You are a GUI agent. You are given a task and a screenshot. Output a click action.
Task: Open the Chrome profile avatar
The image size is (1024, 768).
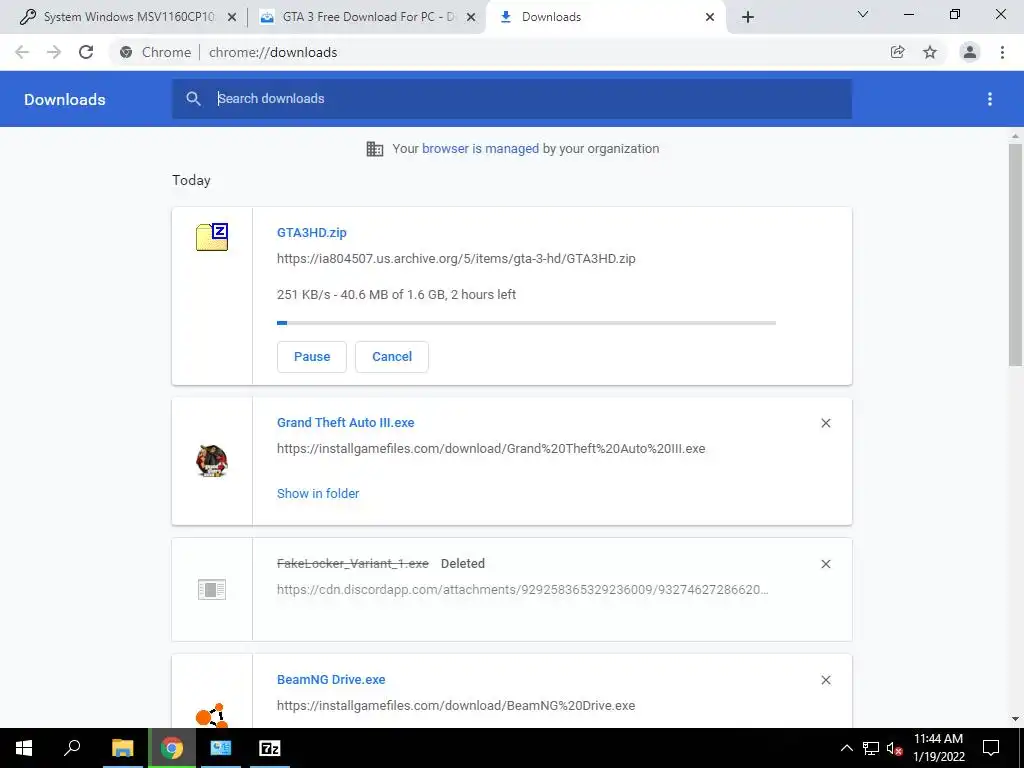click(970, 52)
